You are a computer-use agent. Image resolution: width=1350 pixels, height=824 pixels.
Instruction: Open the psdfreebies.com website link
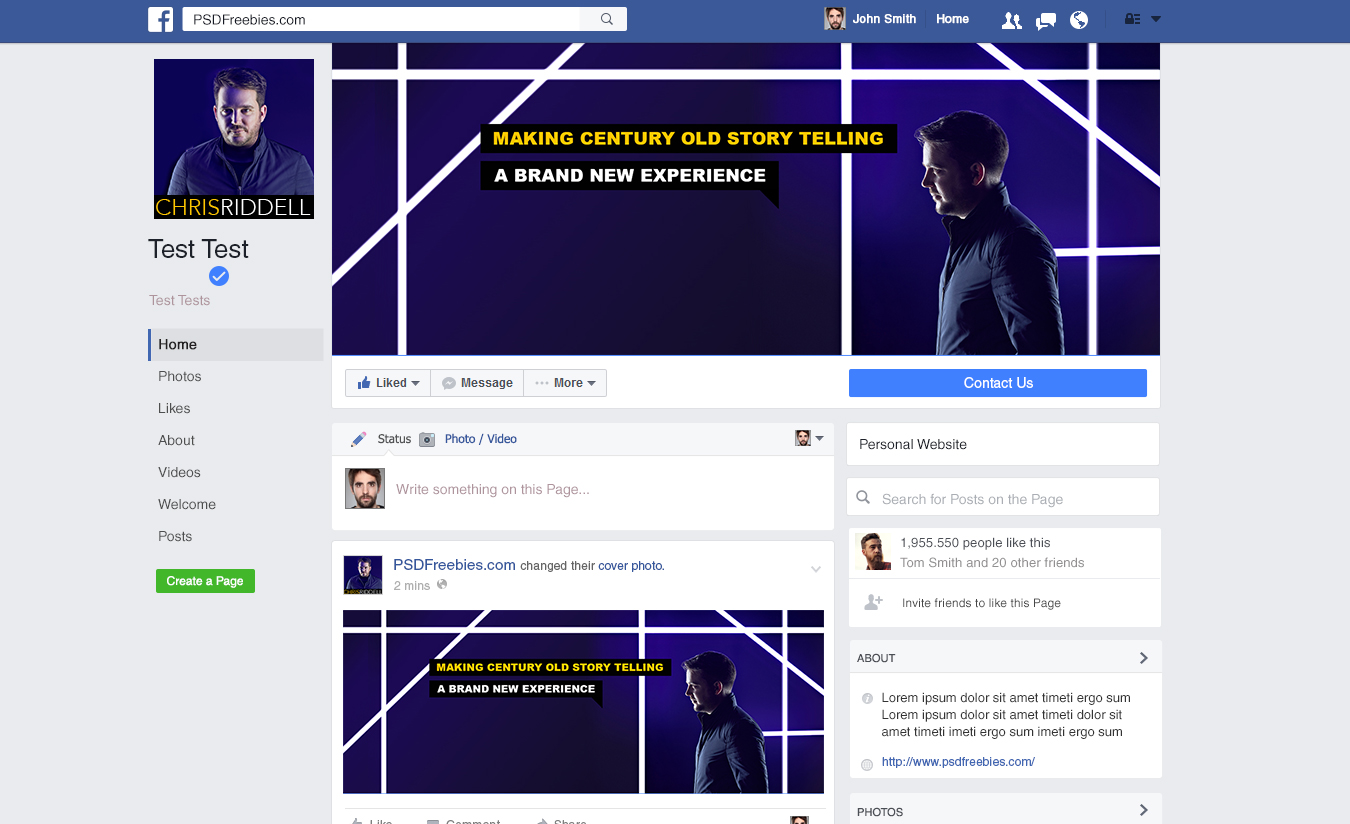point(958,761)
